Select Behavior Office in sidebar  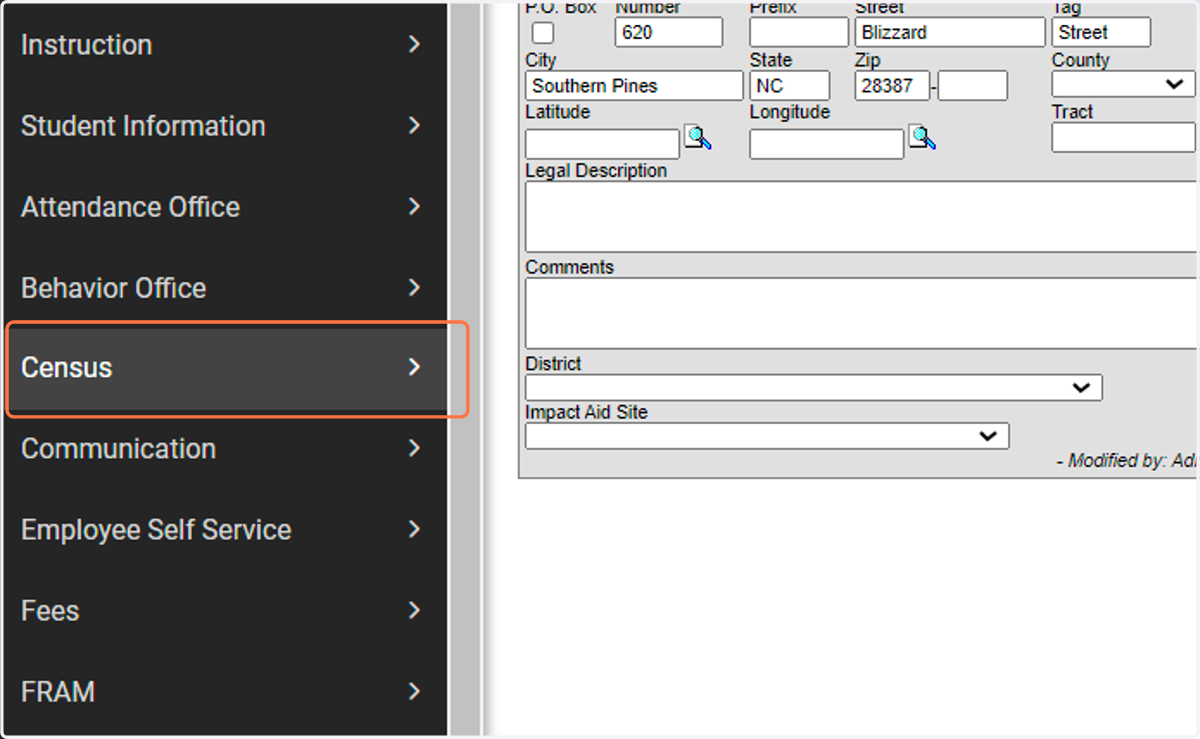224,288
